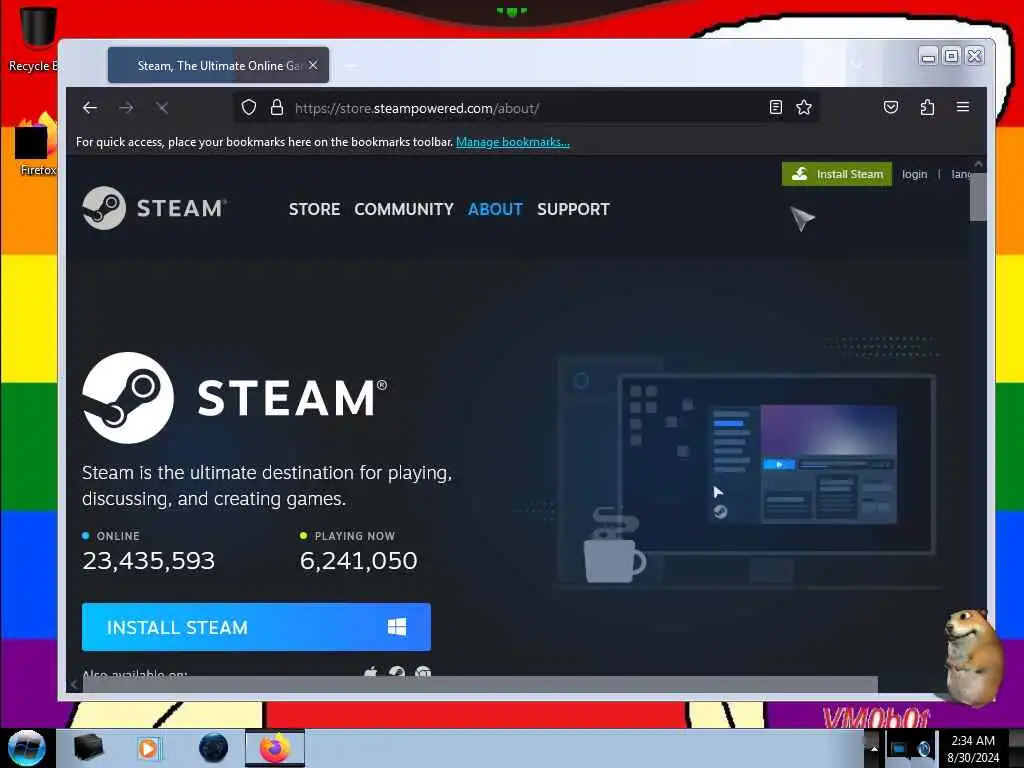Click the online count 23,435,593

coord(148,561)
